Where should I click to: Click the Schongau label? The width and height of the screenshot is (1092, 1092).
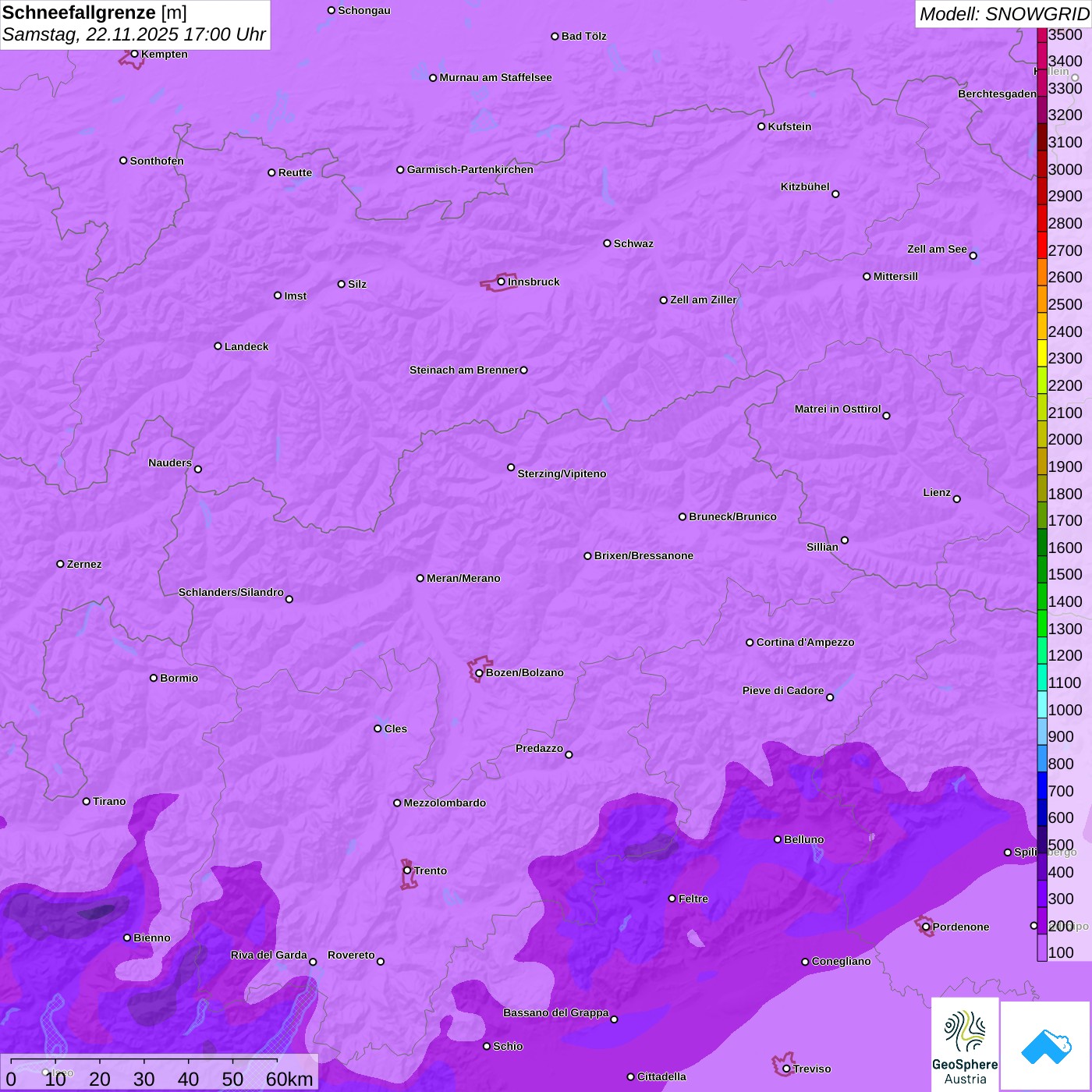point(364,10)
